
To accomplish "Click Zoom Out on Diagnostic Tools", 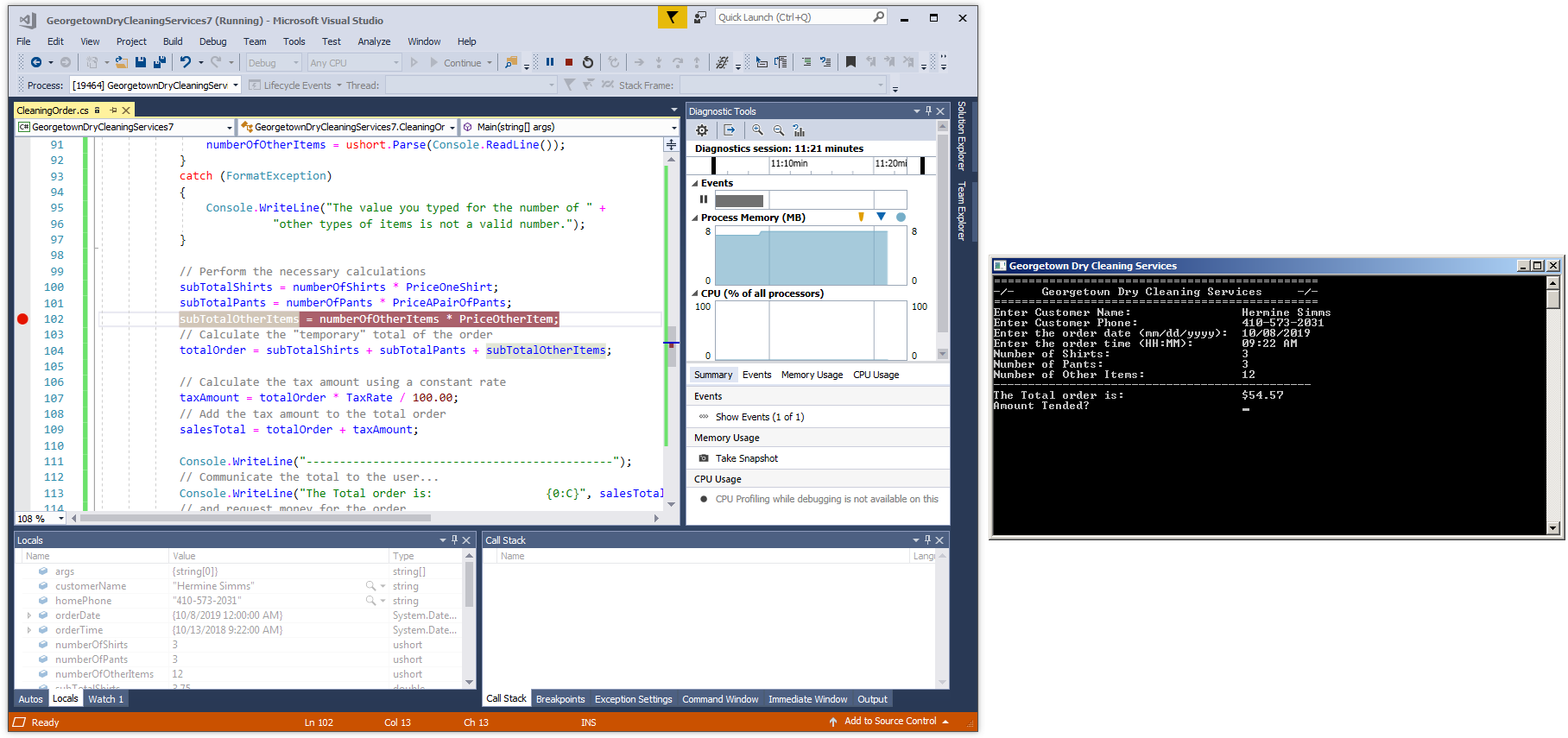I will click(x=778, y=130).
